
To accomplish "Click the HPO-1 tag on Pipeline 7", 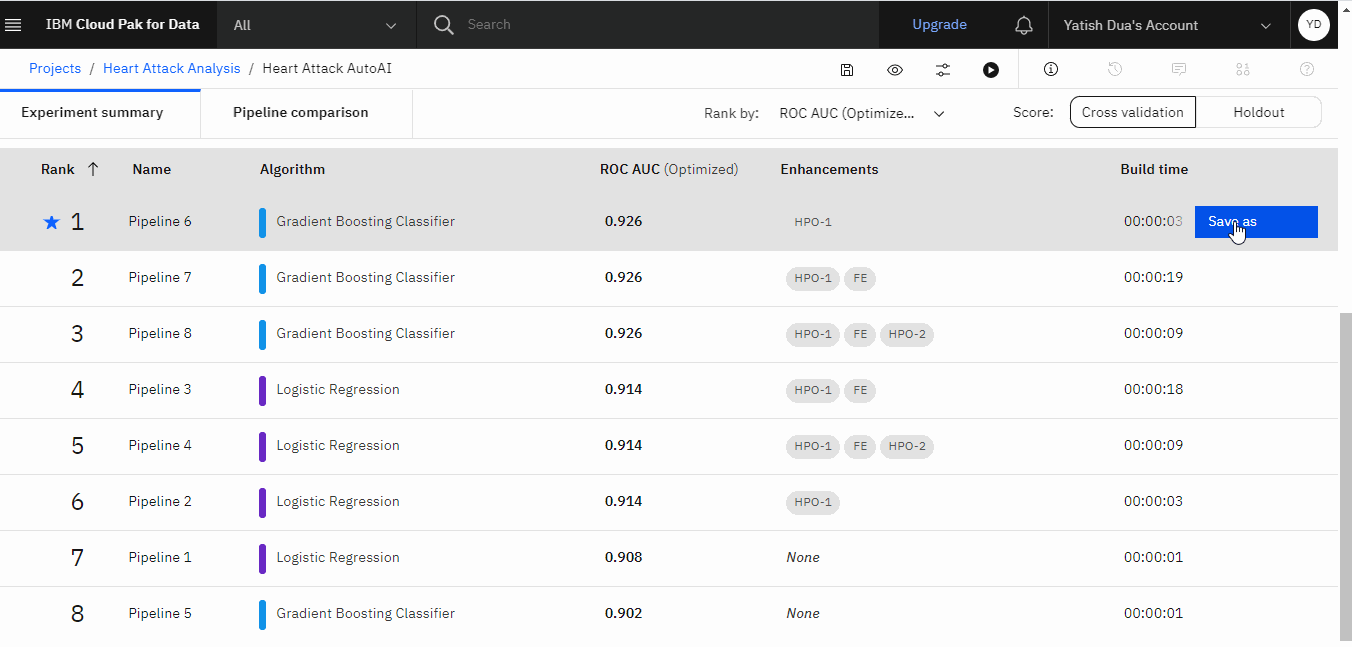I will pos(813,278).
